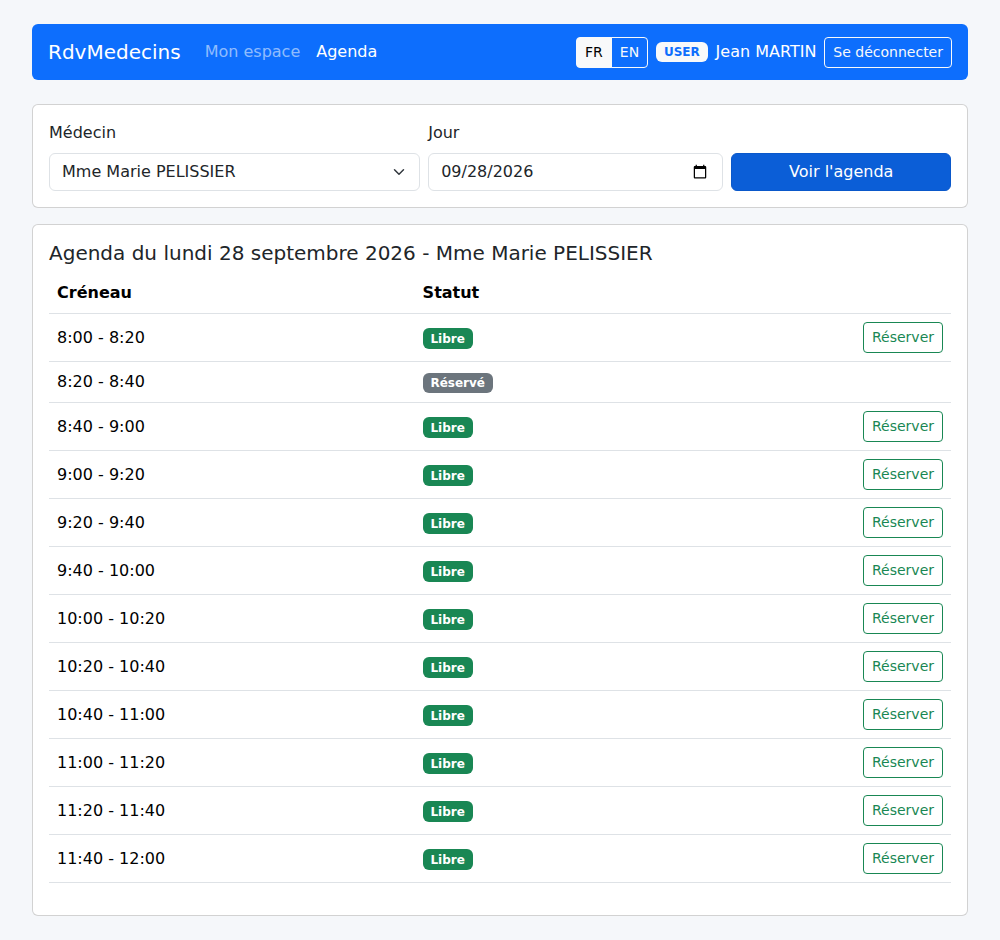Click the Se déconnecter button
The width and height of the screenshot is (1000, 940).
coord(888,52)
